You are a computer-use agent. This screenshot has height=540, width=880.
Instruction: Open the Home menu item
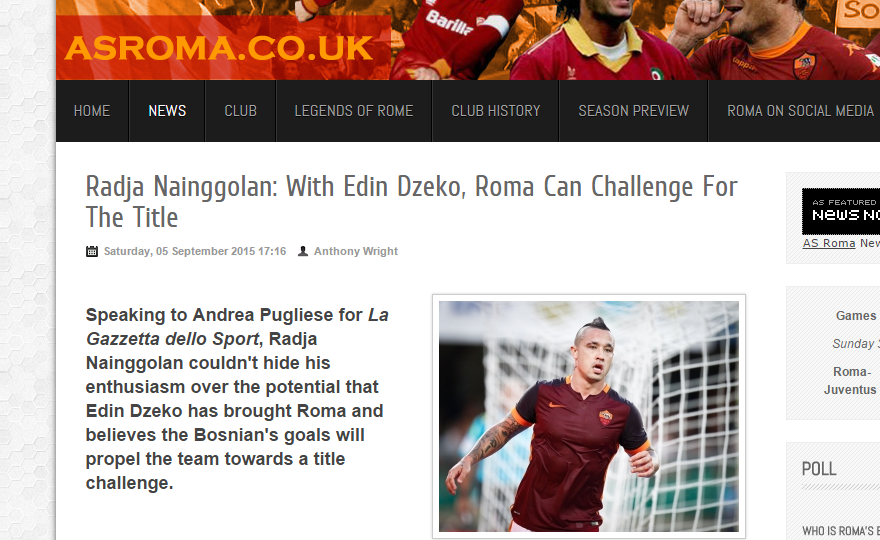click(92, 111)
